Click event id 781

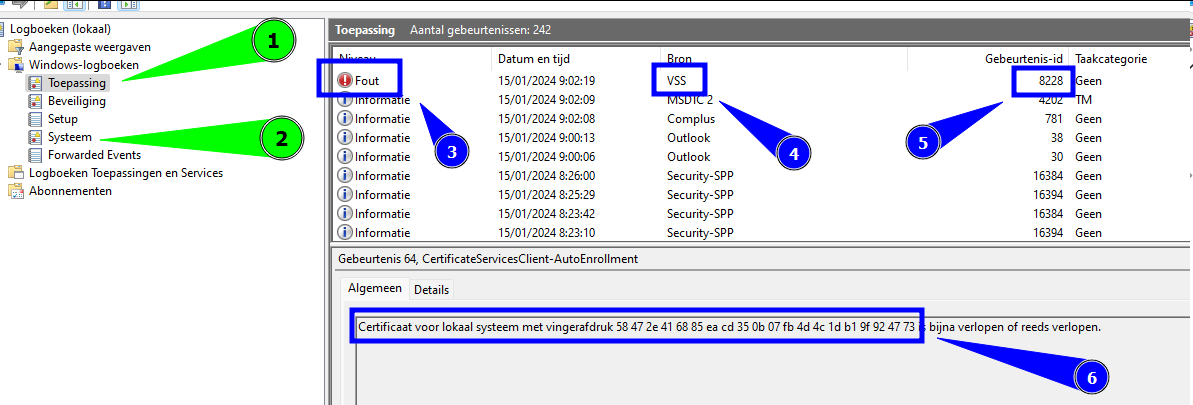(x=1056, y=119)
